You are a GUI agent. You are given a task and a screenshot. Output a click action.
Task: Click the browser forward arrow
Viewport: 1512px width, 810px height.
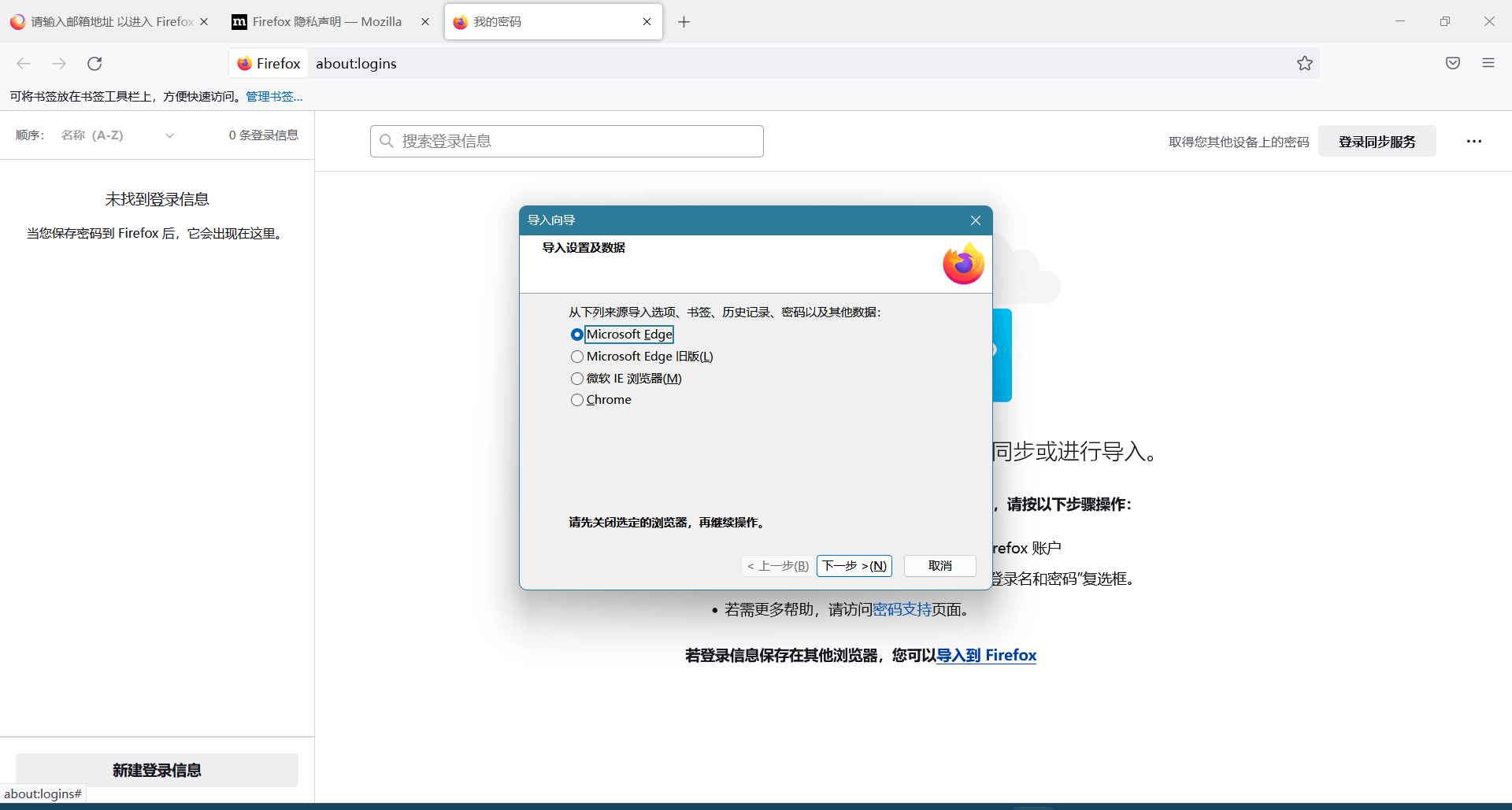pos(59,64)
